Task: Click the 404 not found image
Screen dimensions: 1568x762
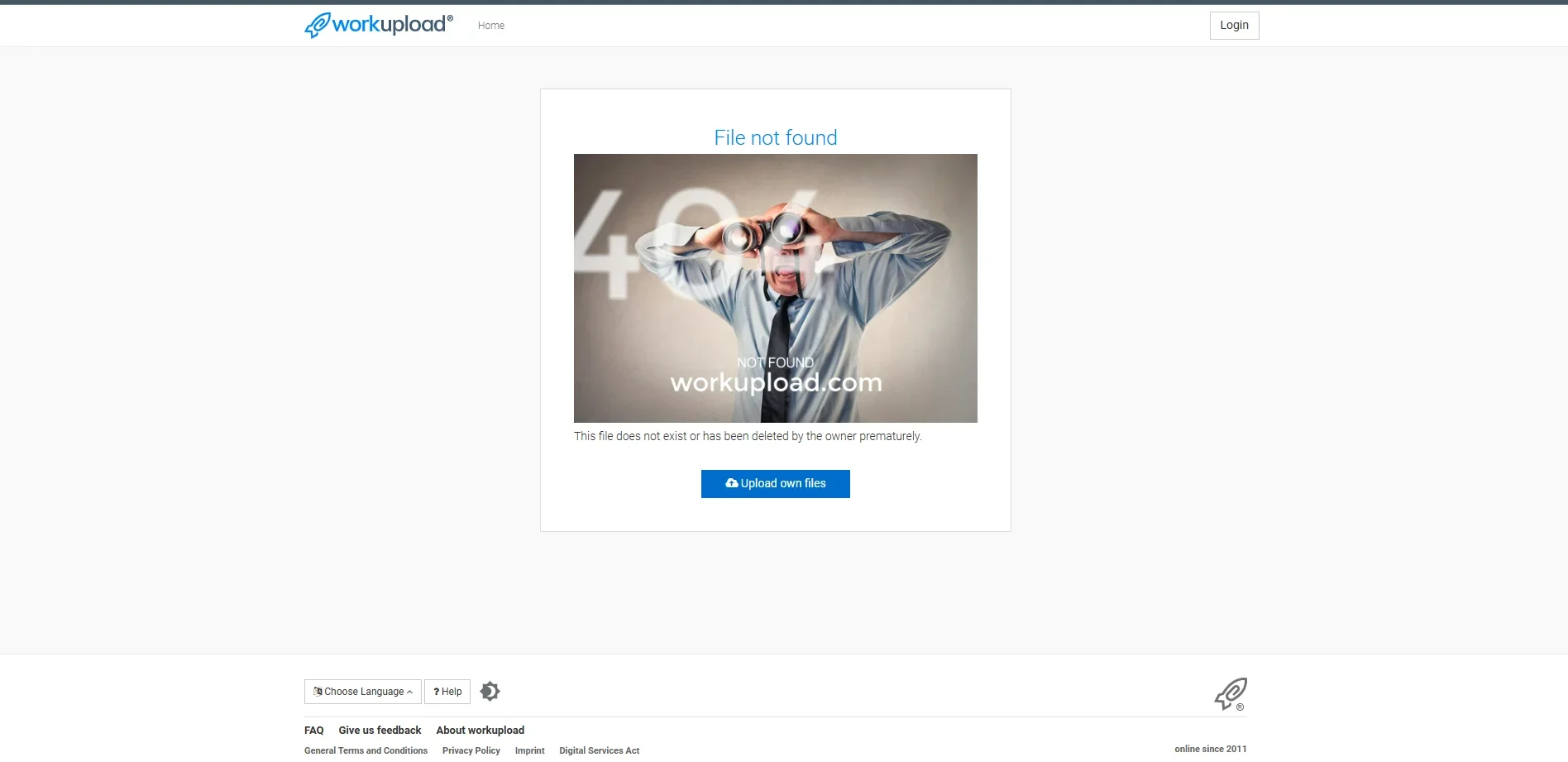Action: point(776,288)
